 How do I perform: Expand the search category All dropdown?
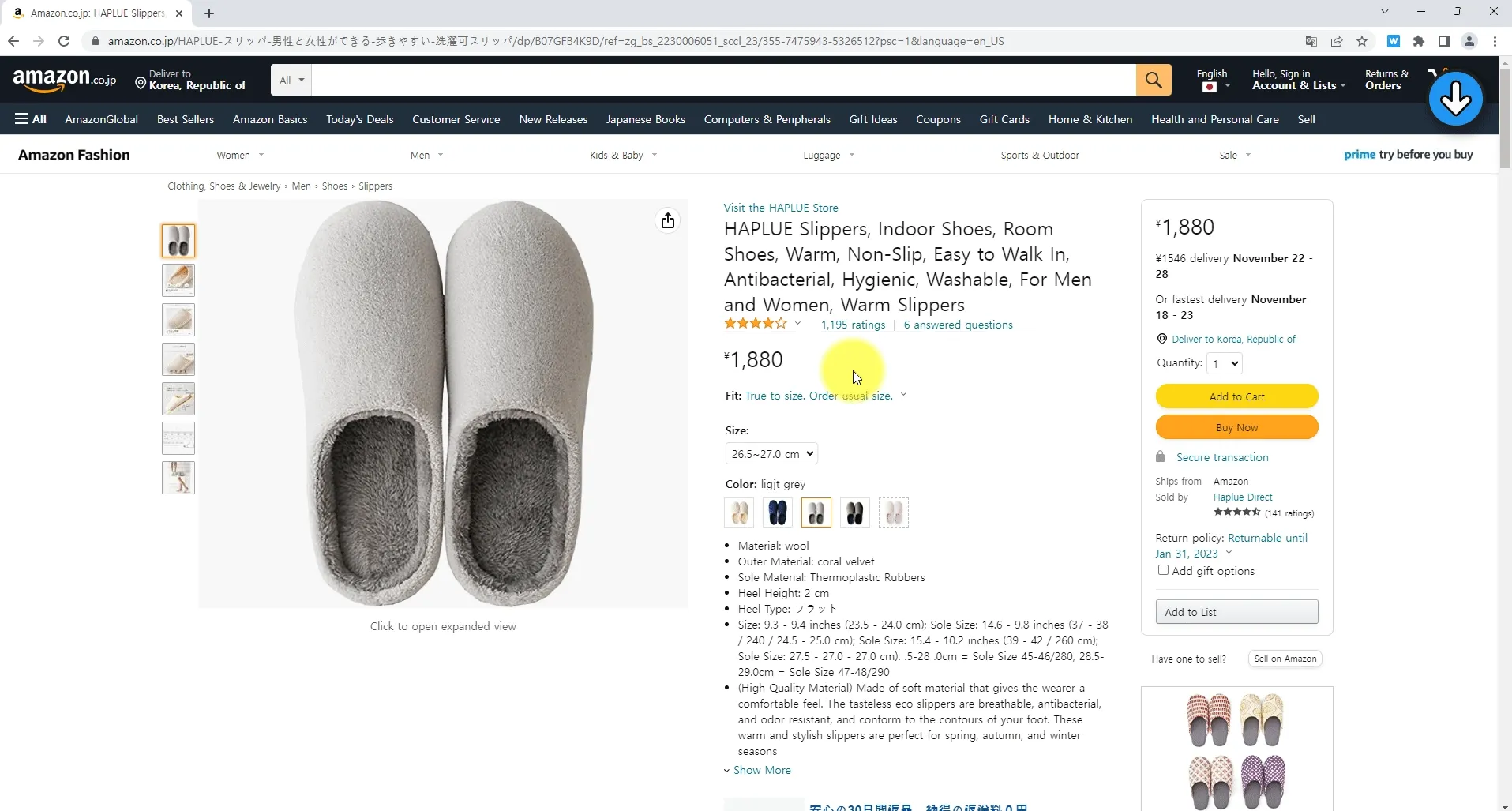291,80
